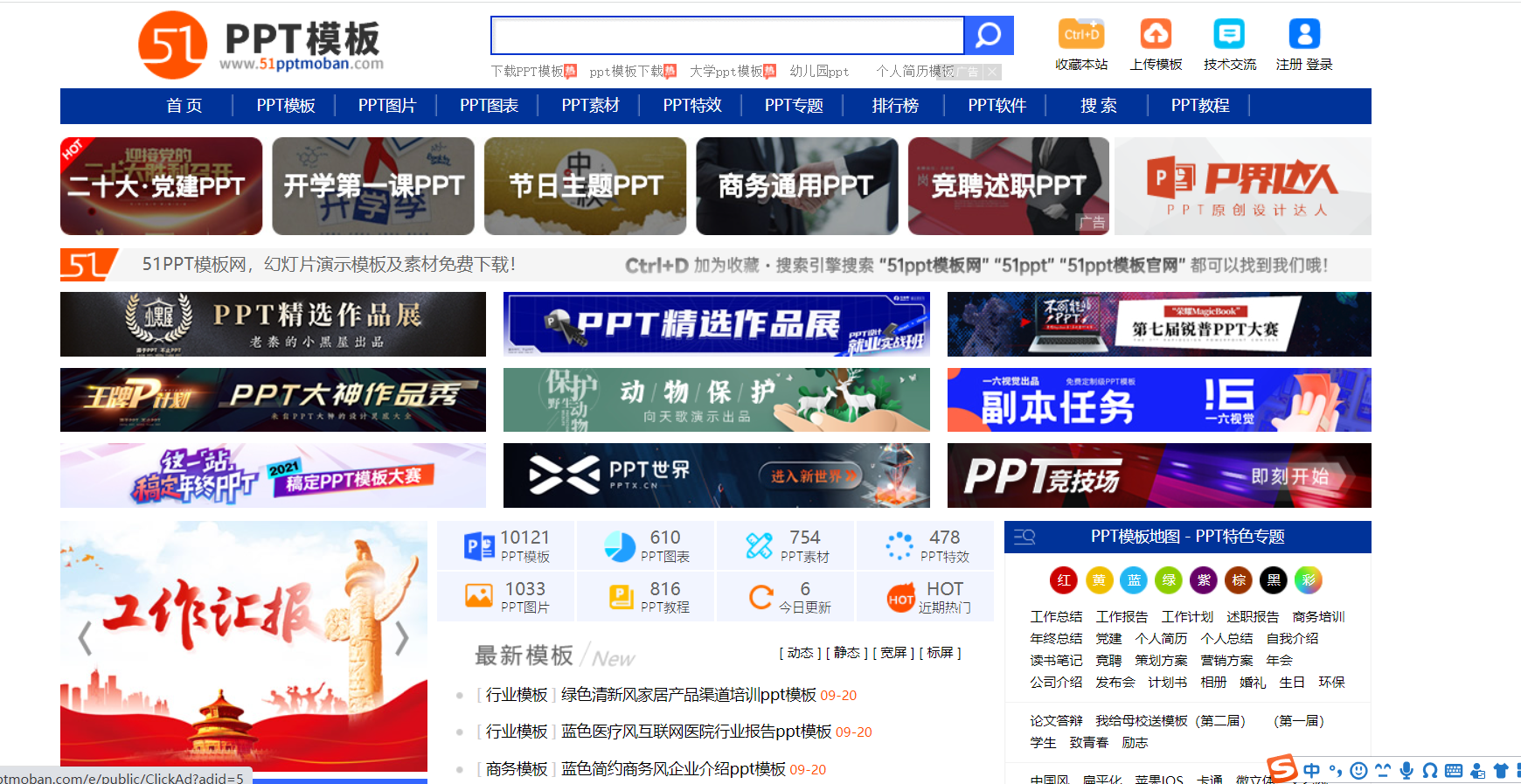Go to previous carousel slide arrow

click(x=85, y=638)
